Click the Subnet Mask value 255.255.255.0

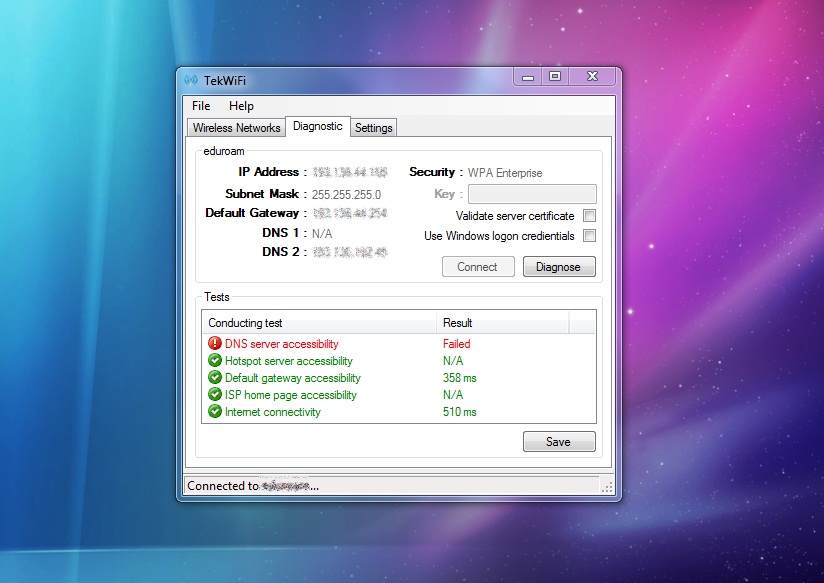coord(346,195)
